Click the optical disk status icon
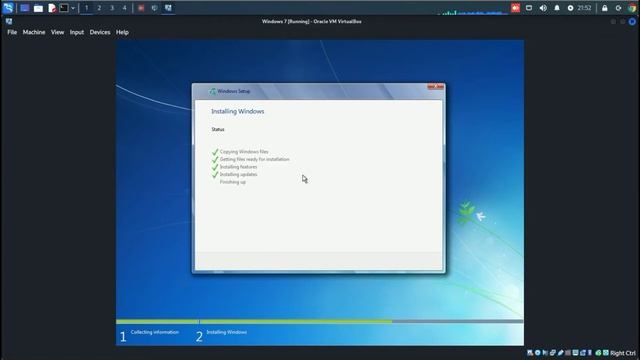640x360 pixels. 538,353
